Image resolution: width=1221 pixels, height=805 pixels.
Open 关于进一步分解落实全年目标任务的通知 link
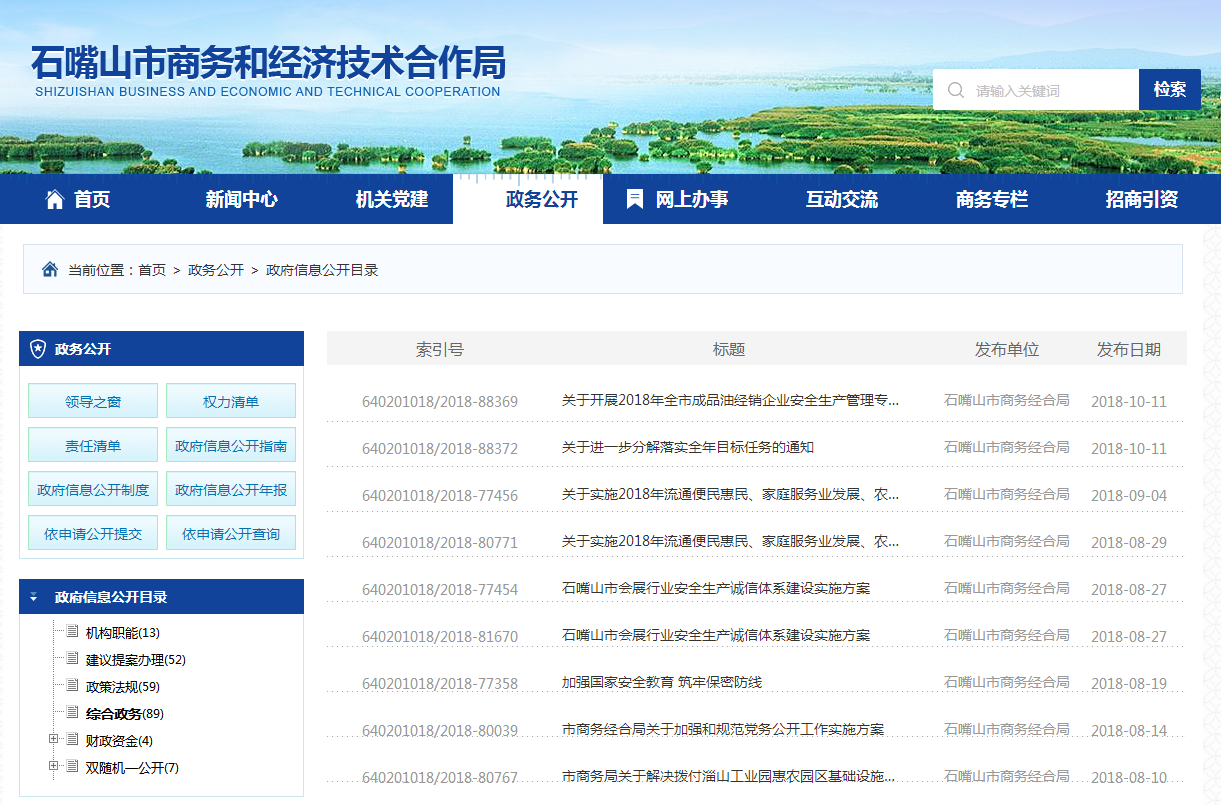pyautogui.click(x=687, y=448)
